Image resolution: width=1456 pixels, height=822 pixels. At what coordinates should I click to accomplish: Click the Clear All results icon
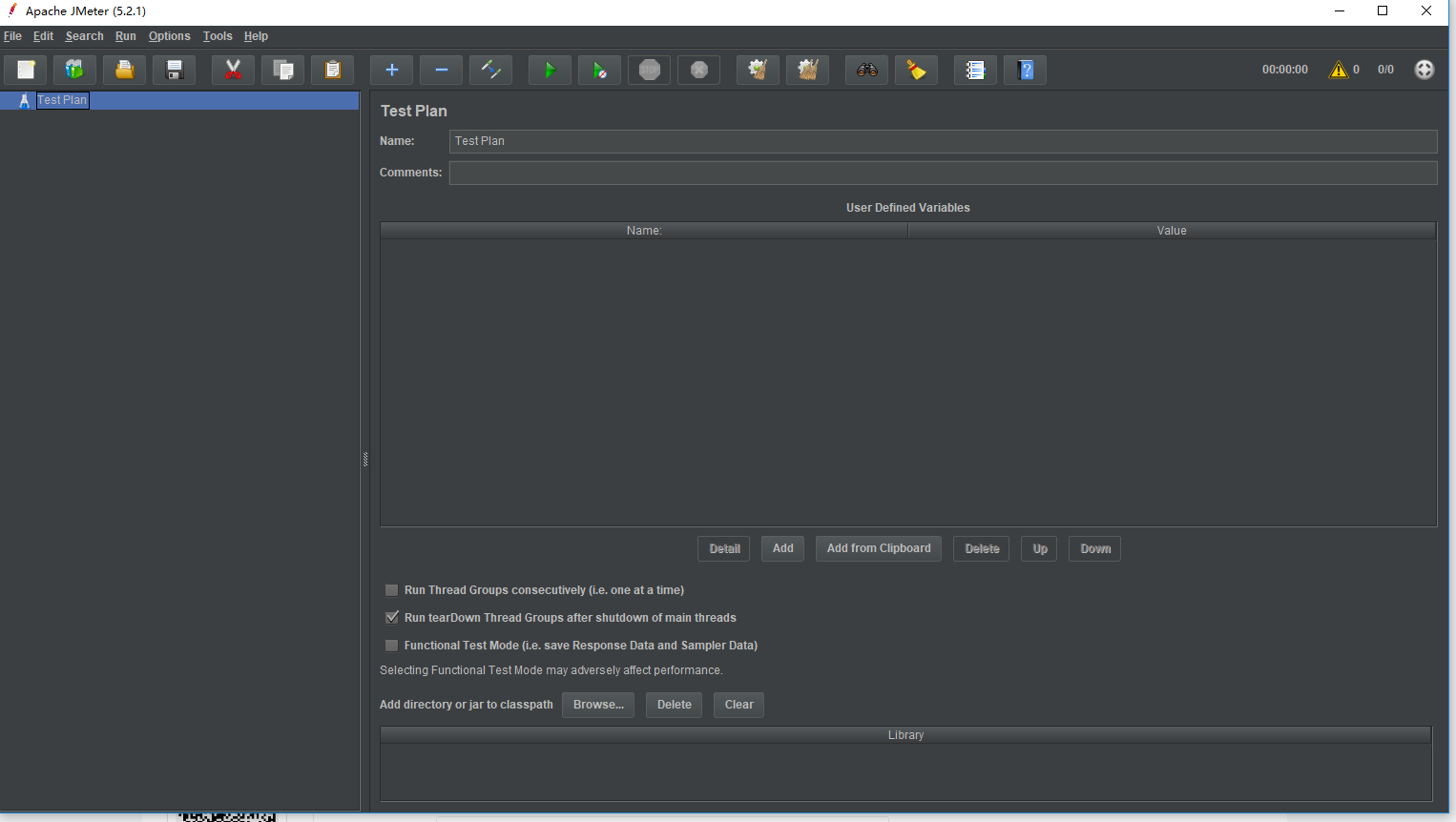coord(807,70)
